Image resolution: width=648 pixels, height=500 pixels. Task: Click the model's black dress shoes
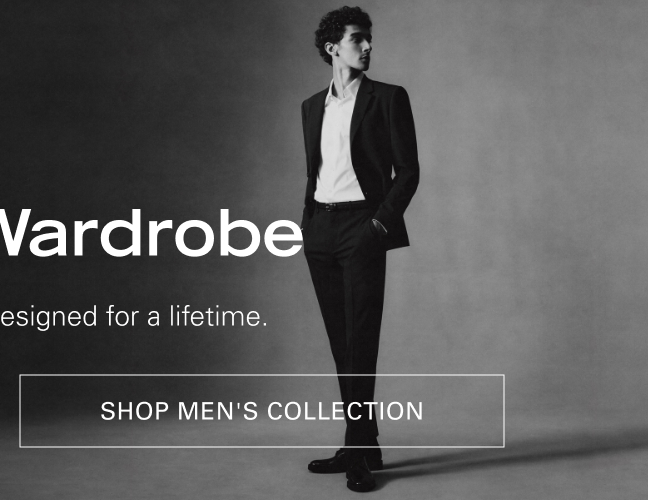[347, 469]
